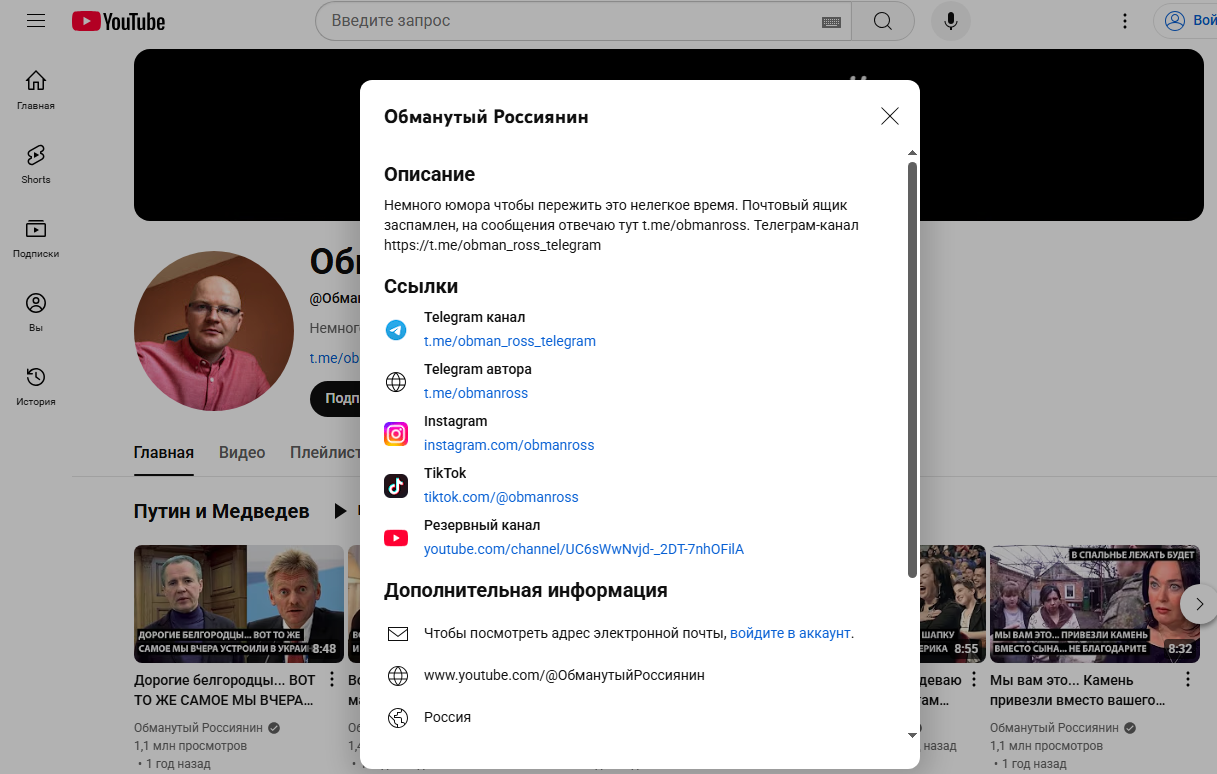Go to the YouTube logo homepage

pos(118,21)
